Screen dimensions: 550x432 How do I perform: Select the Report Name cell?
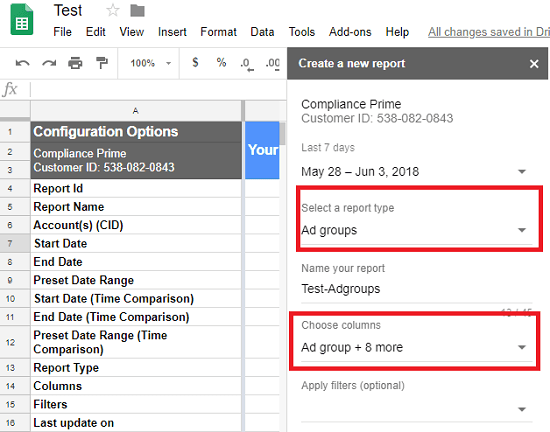[x=136, y=207]
